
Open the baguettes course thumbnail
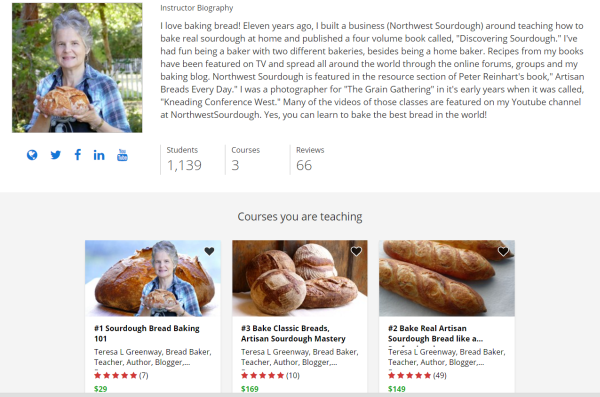(447, 278)
